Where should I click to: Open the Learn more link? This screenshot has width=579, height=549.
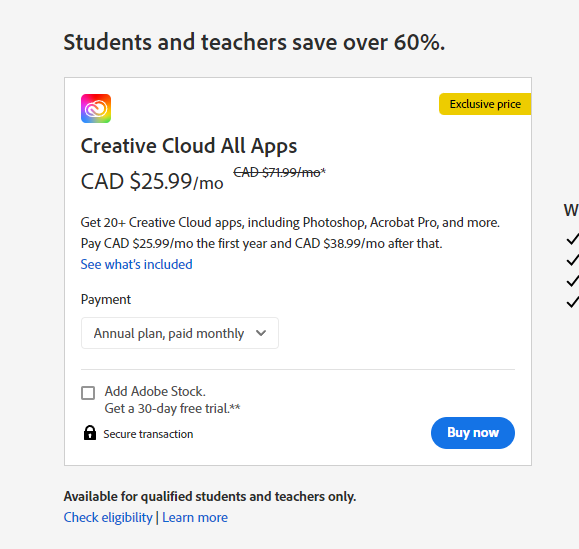[x=195, y=517]
